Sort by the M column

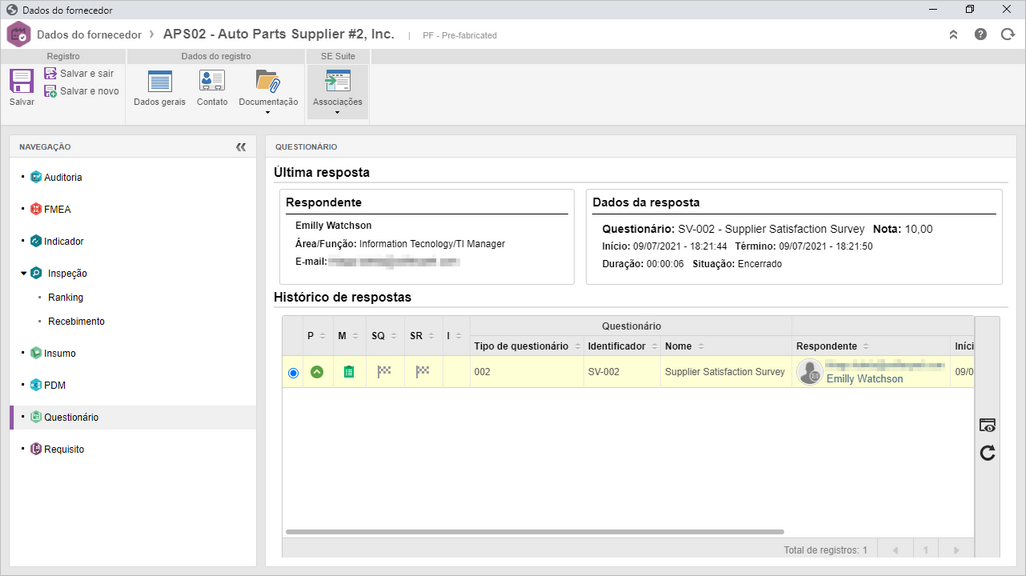(355, 336)
